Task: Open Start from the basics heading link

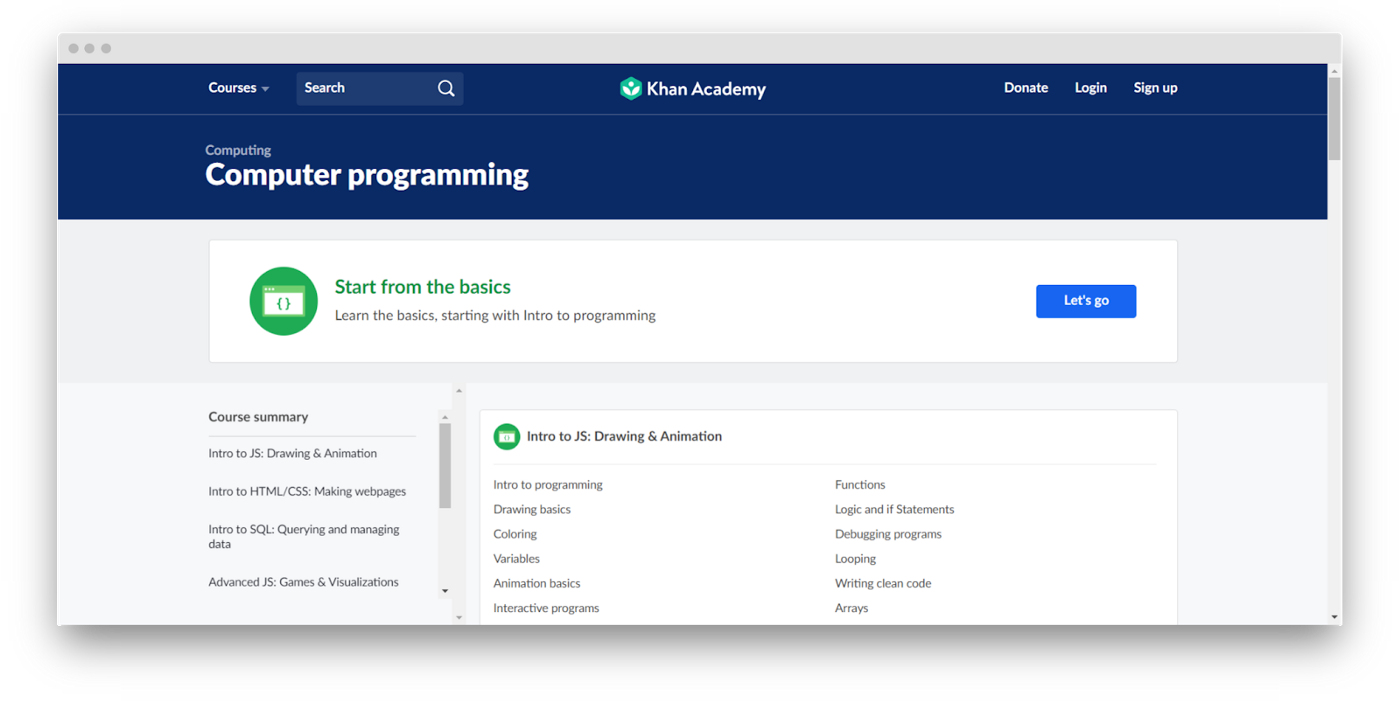Action: click(x=422, y=287)
